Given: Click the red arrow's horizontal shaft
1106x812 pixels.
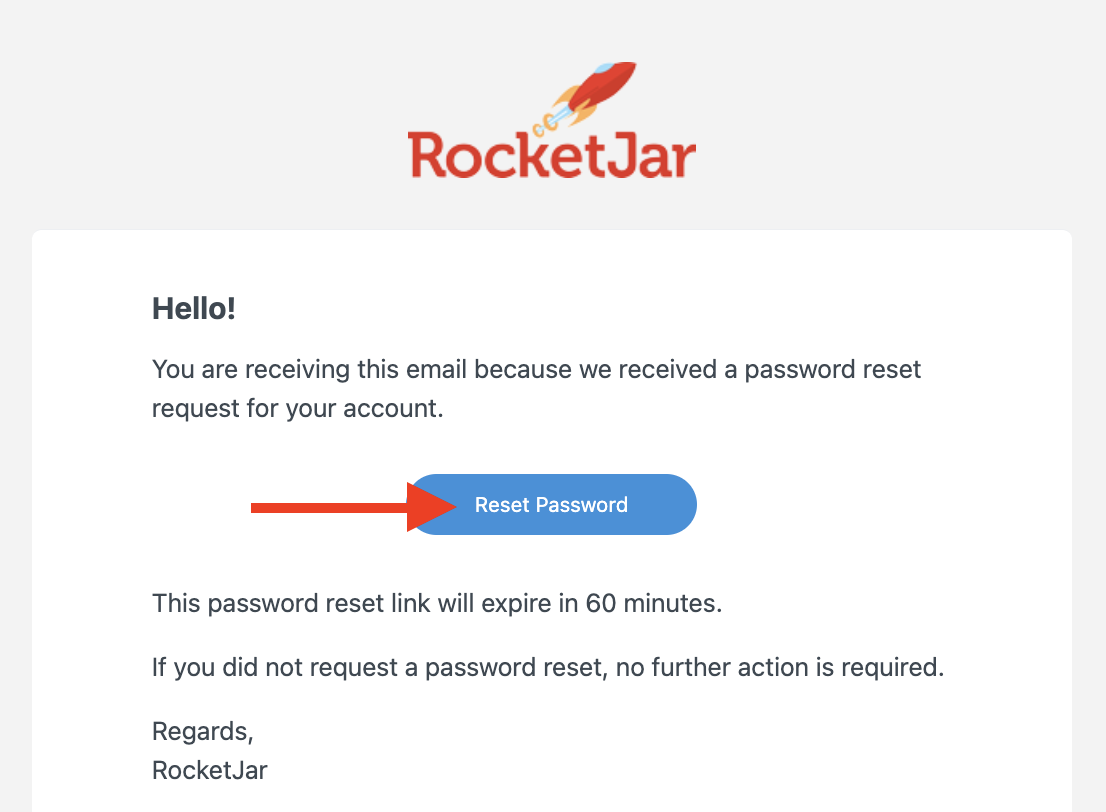Looking at the screenshot, I should [329, 508].
